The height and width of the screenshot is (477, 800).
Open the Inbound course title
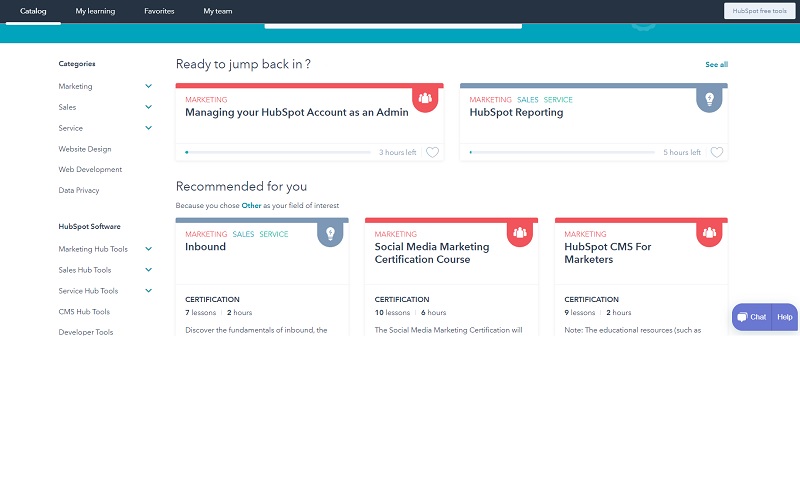(205, 246)
